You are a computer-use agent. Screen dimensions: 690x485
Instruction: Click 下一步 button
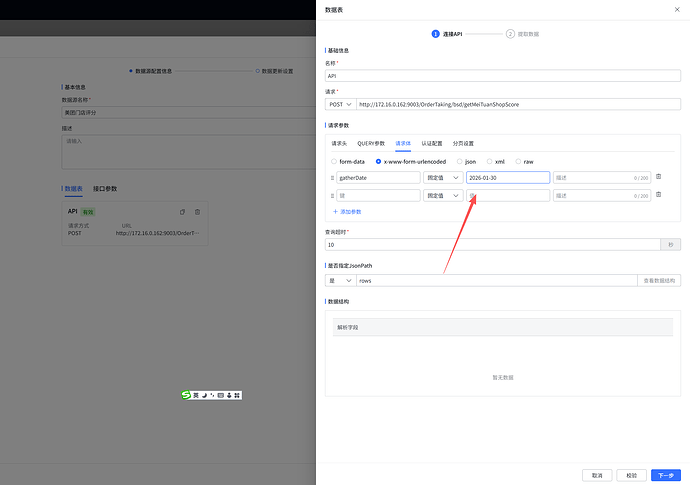point(665,475)
